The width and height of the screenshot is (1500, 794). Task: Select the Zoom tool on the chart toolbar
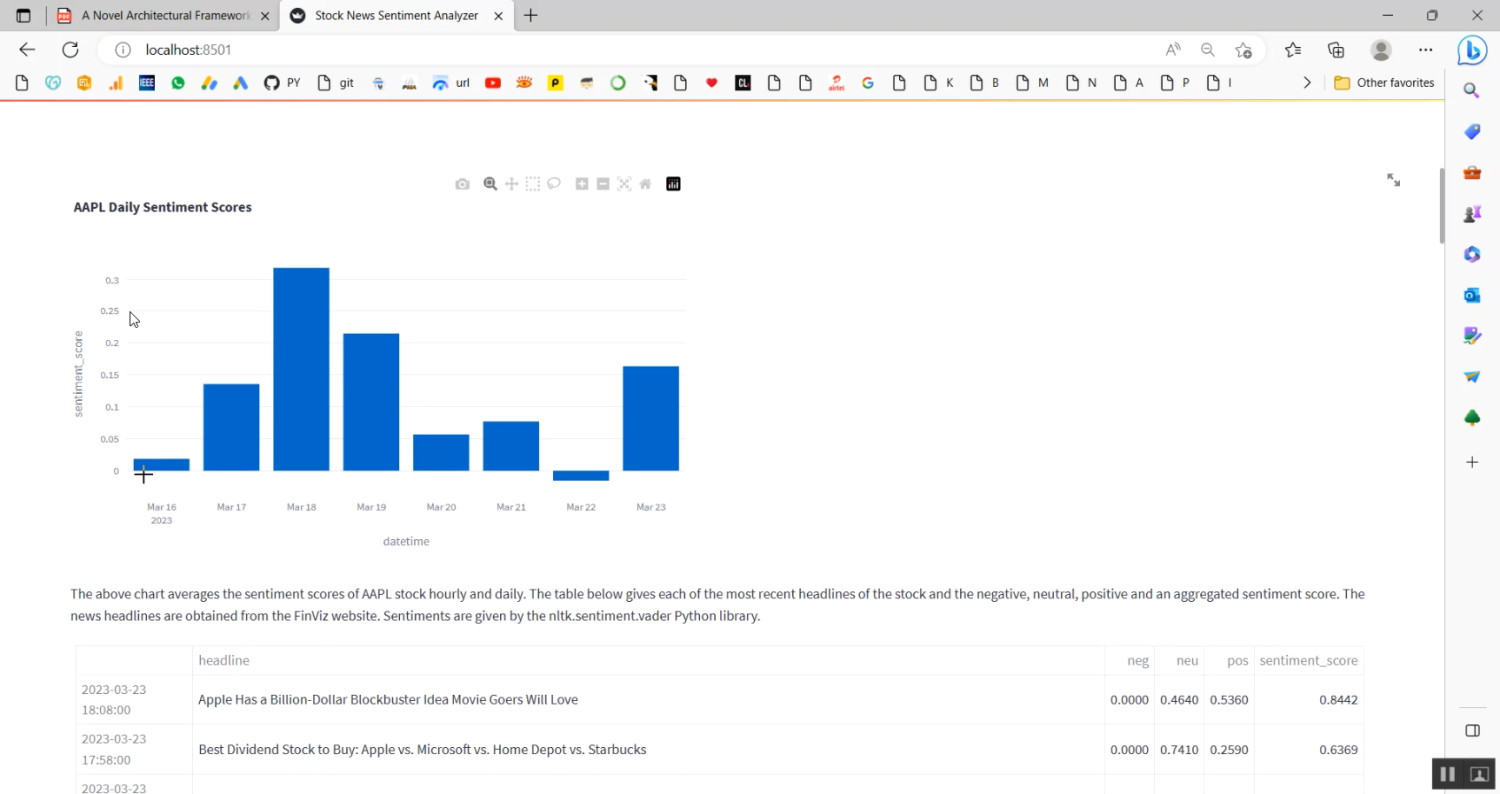click(x=490, y=183)
